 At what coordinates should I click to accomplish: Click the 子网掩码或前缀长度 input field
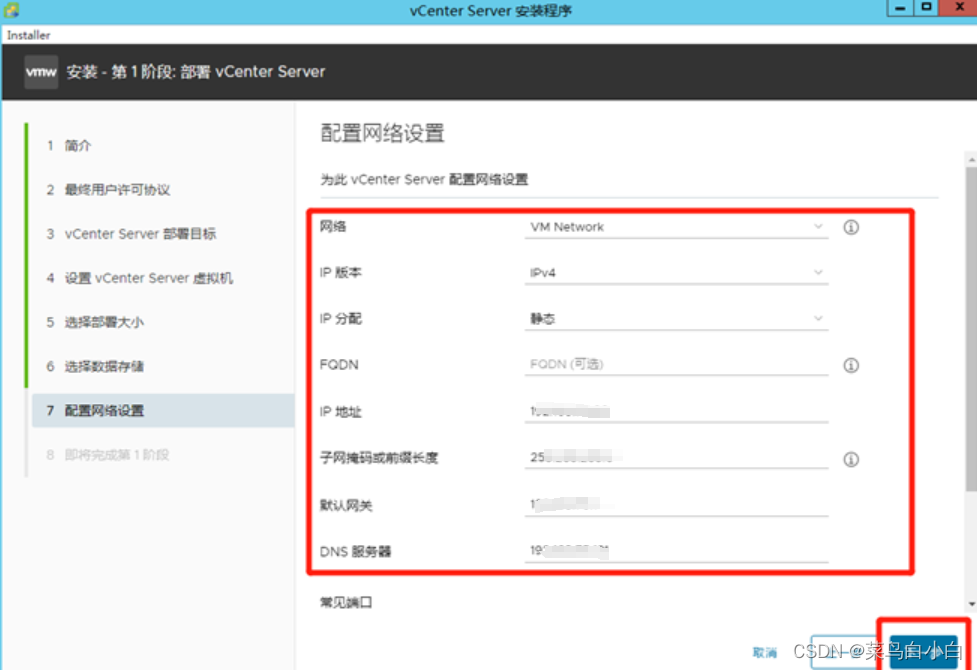point(676,458)
